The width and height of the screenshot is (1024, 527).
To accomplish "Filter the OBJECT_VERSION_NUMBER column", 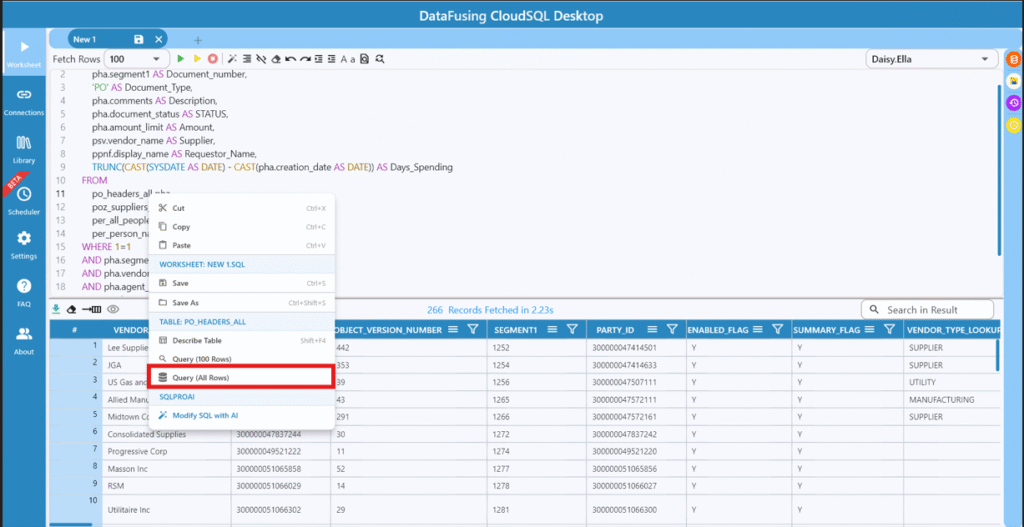I will [x=472, y=330].
